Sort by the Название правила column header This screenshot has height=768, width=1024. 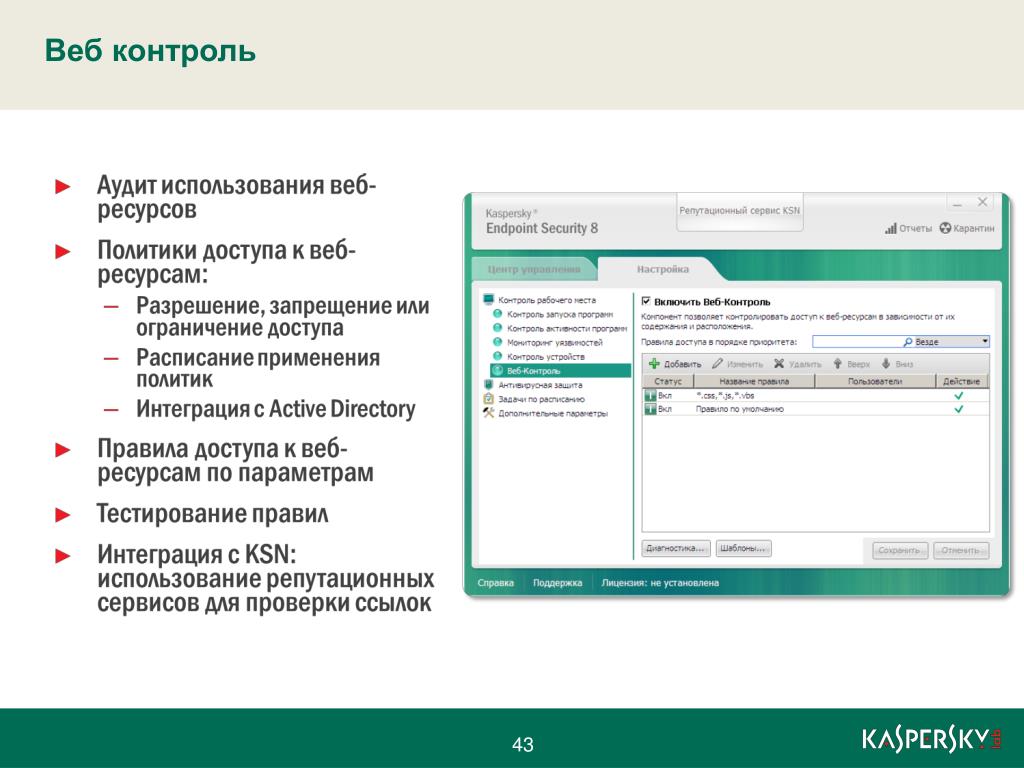[x=754, y=381]
